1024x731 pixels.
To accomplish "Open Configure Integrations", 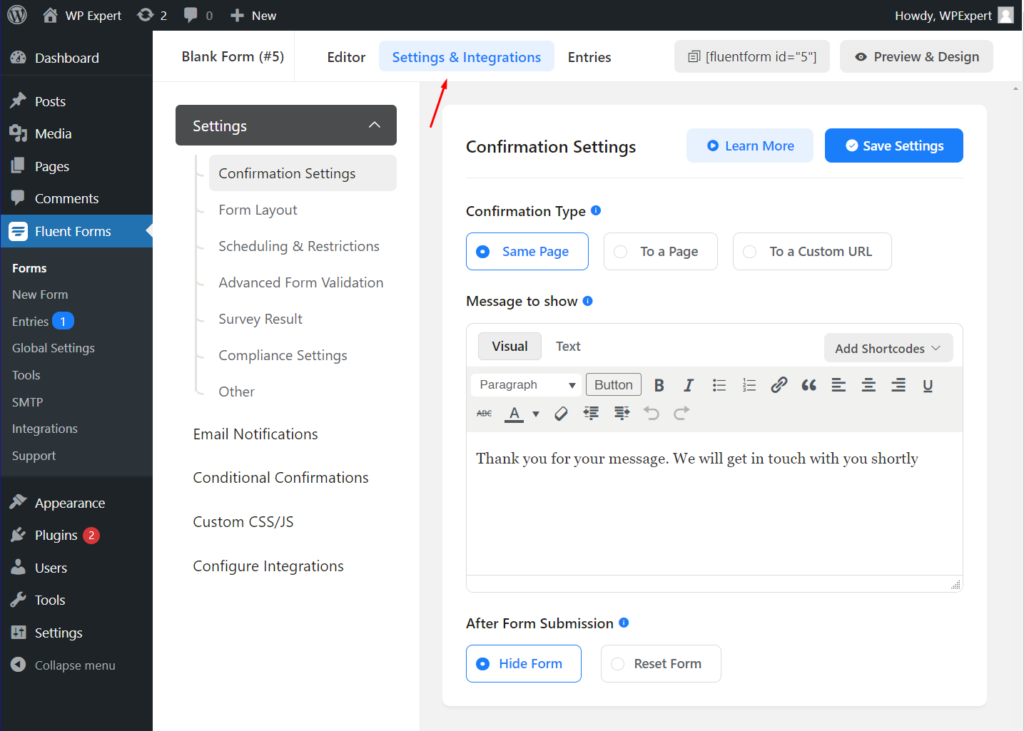I will tap(268, 566).
